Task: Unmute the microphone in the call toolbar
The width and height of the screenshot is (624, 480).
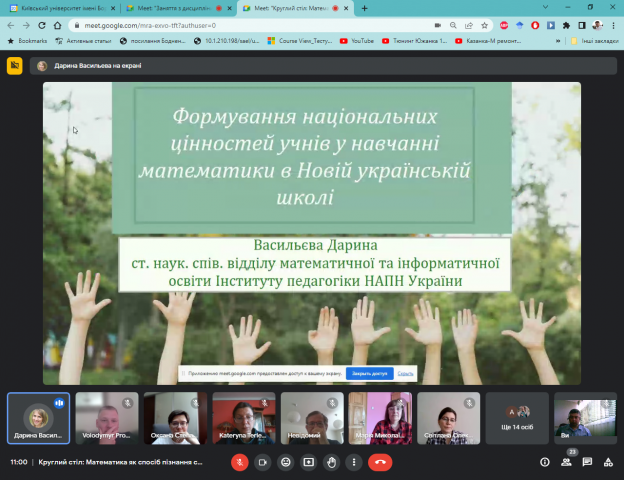Action: [x=239, y=462]
